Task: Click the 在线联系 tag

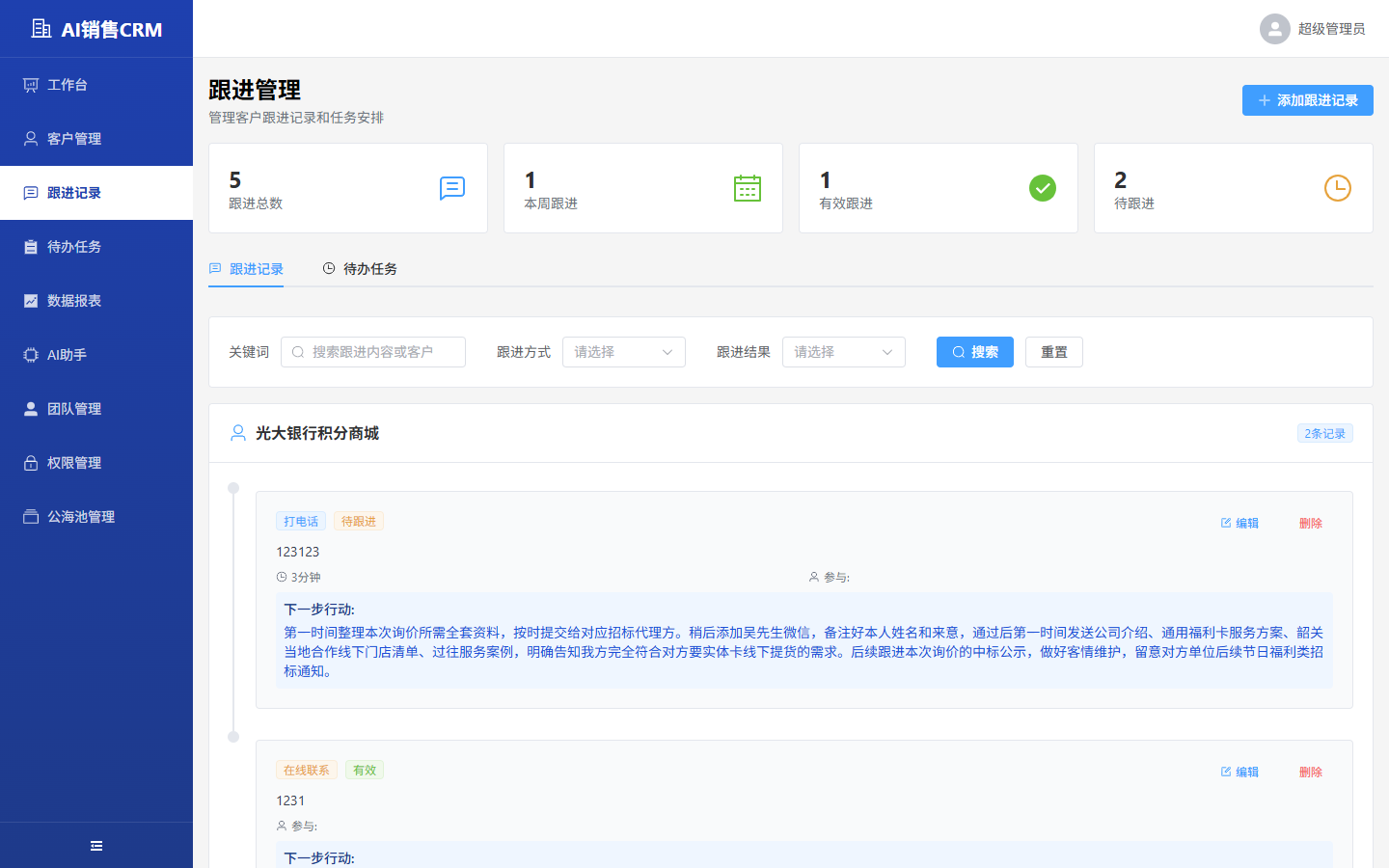Action: (x=307, y=770)
